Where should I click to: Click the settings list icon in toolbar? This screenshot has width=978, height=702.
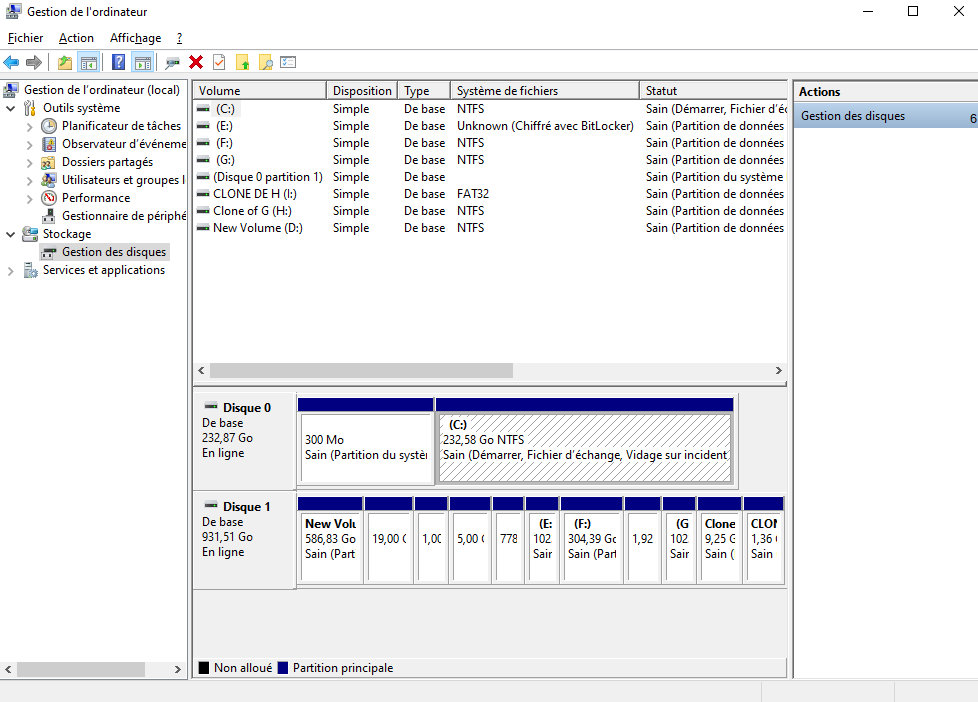click(288, 63)
